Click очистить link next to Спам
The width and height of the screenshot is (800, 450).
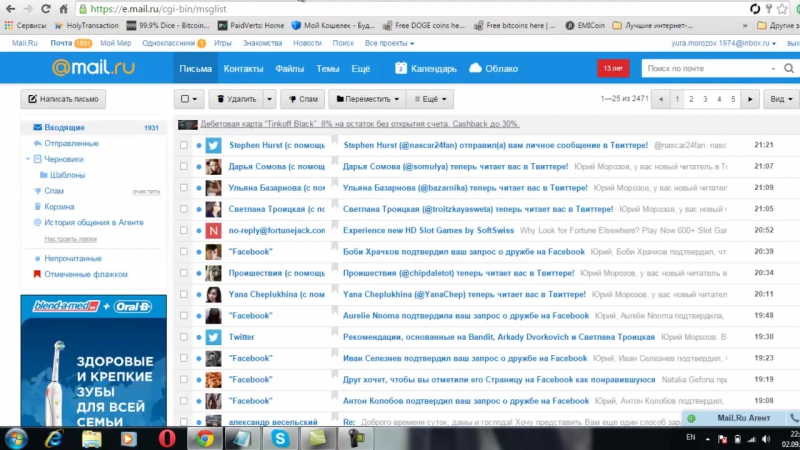click(146, 191)
